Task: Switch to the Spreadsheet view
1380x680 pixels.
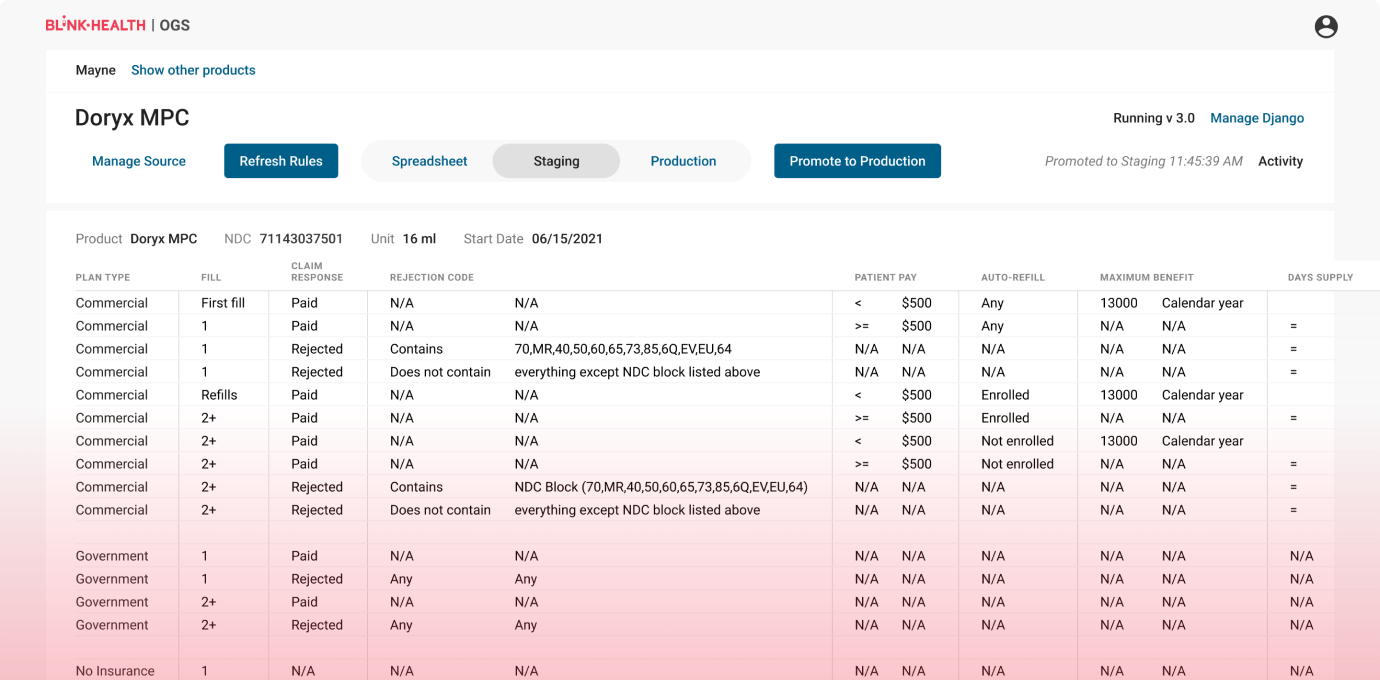Action: 429,161
